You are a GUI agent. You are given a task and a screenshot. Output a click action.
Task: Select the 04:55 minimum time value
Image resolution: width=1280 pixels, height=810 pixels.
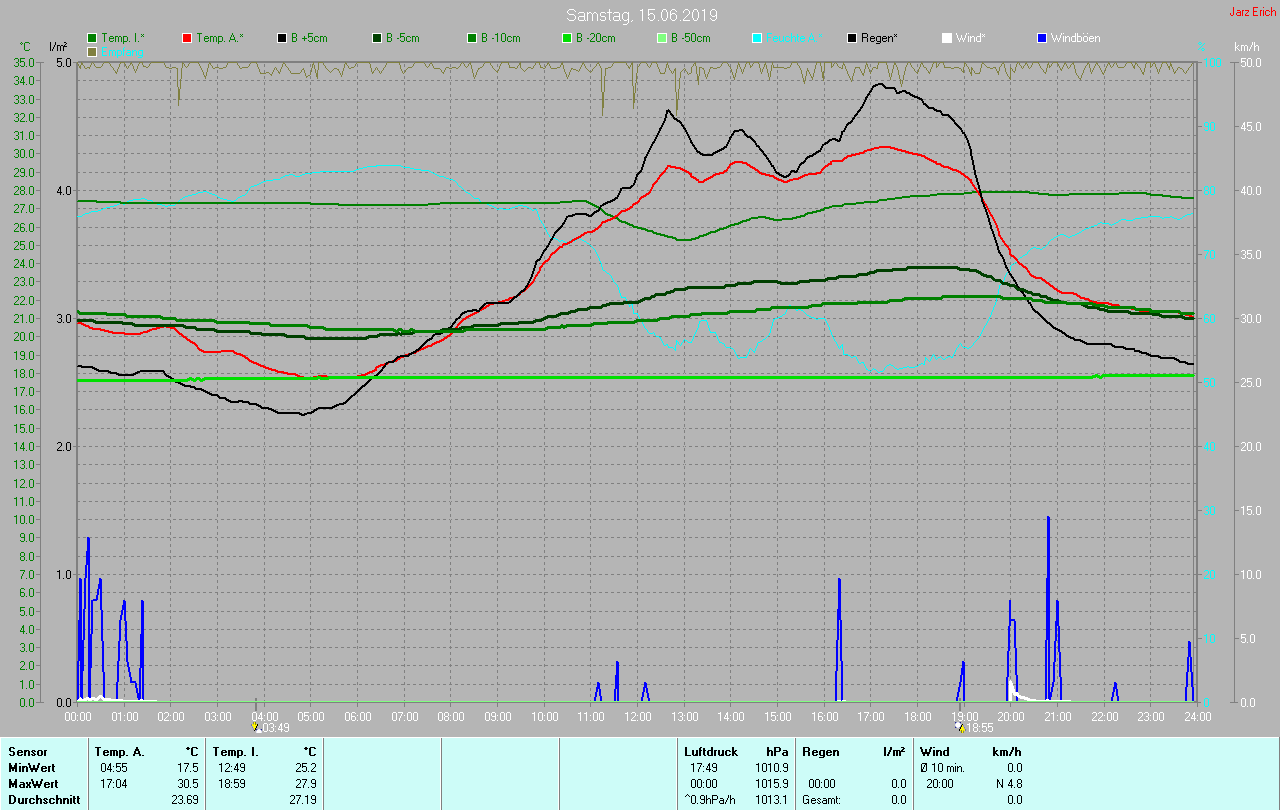tap(113, 768)
